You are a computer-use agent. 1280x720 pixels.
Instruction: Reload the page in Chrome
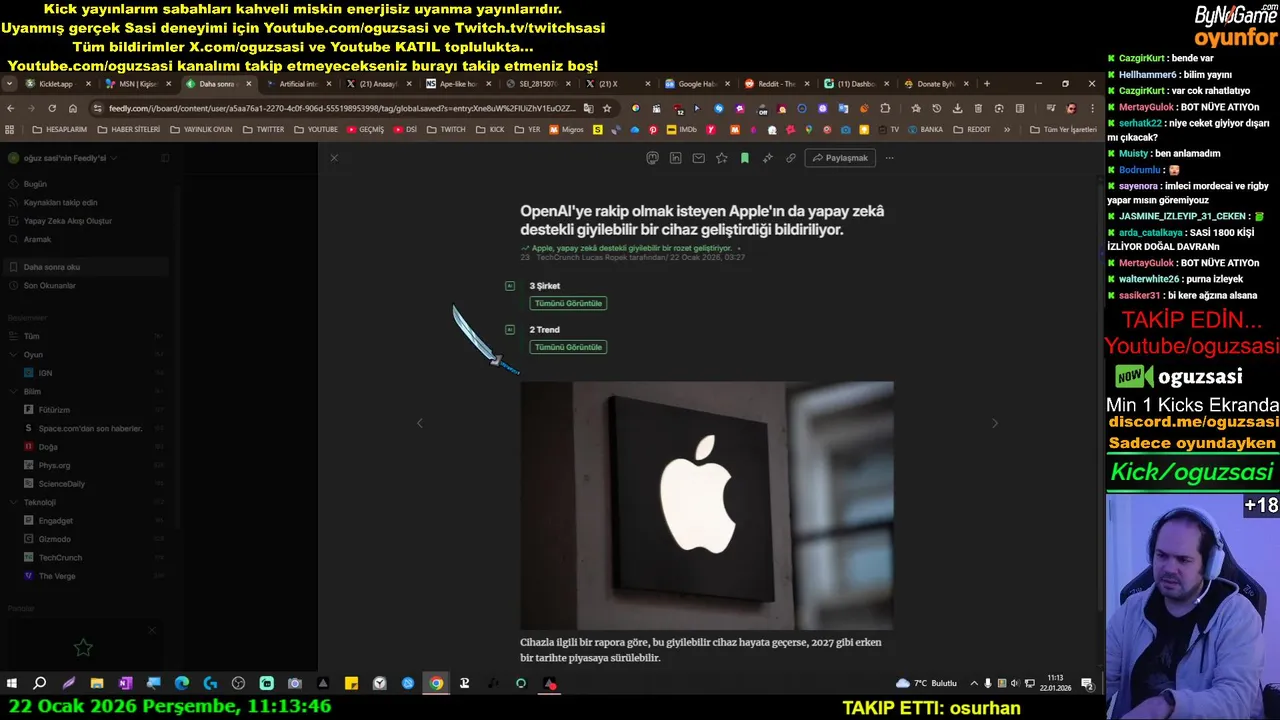(52, 108)
